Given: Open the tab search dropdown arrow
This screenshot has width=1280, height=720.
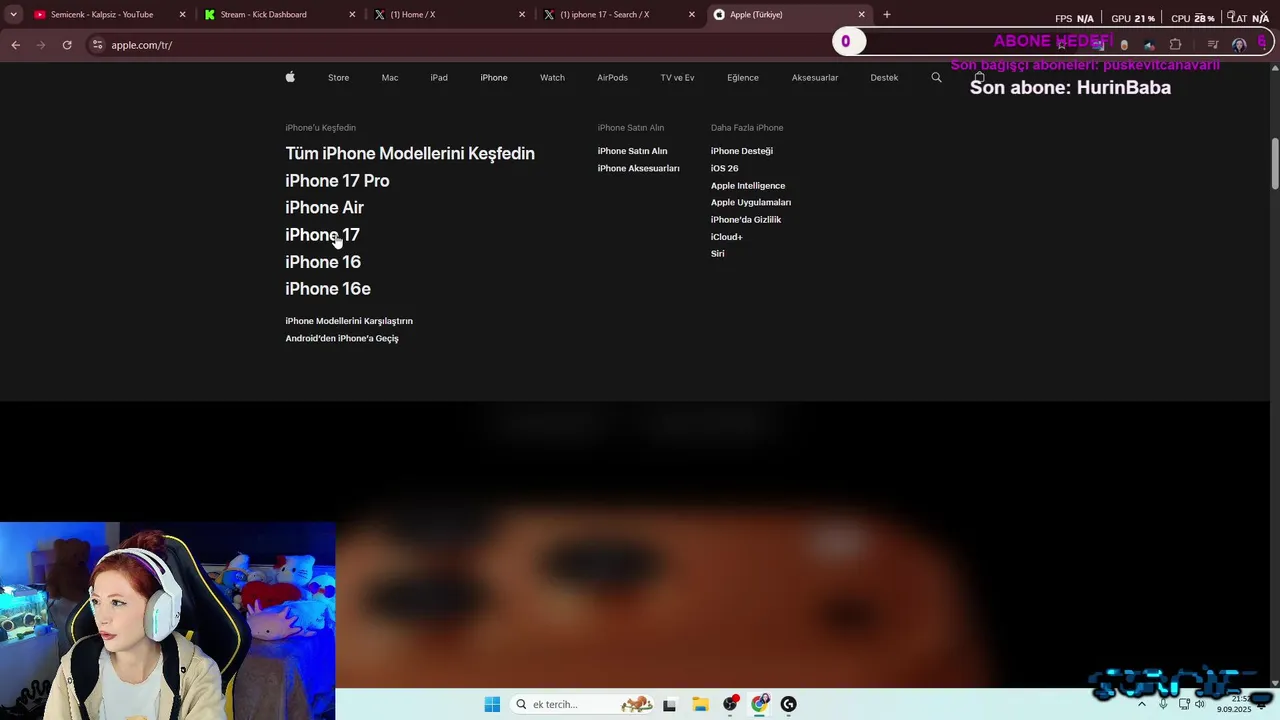Looking at the screenshot, I should (x=13, y=15).
